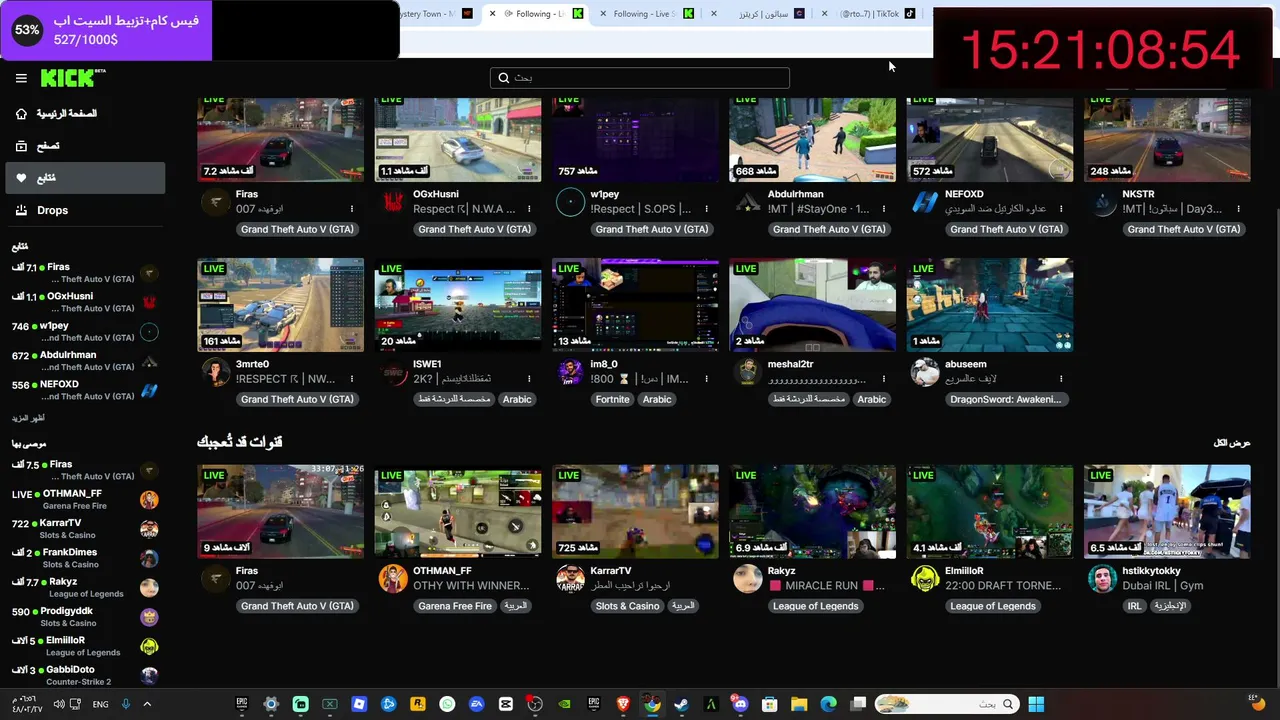Viewport: 1280px width, 720px height.
Task: Open League of Legends tag under ElmiilloR's card
Action: [x=993, y=606]
